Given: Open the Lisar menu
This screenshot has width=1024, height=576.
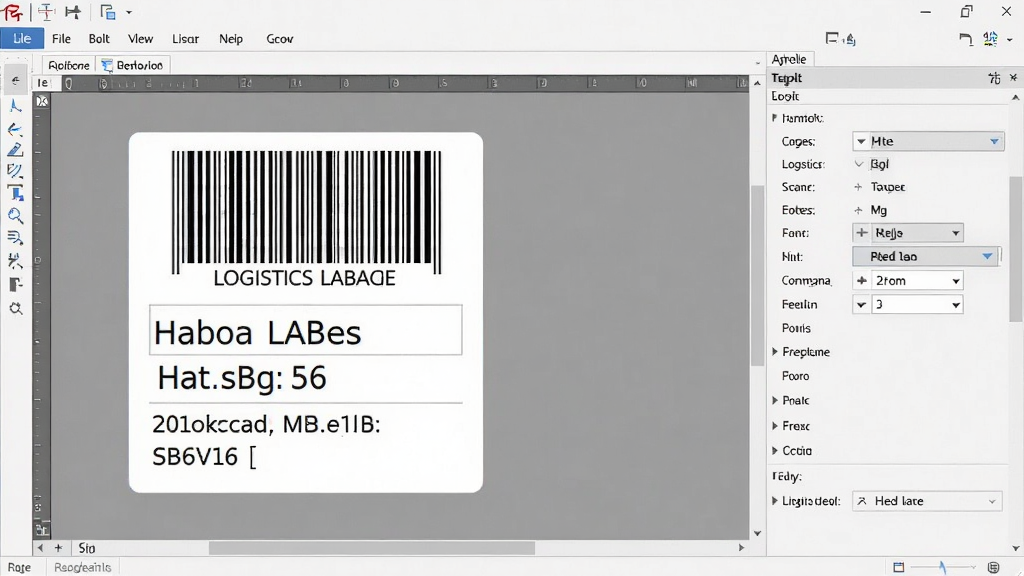Looking at the screenshot, I should point(185,39).
